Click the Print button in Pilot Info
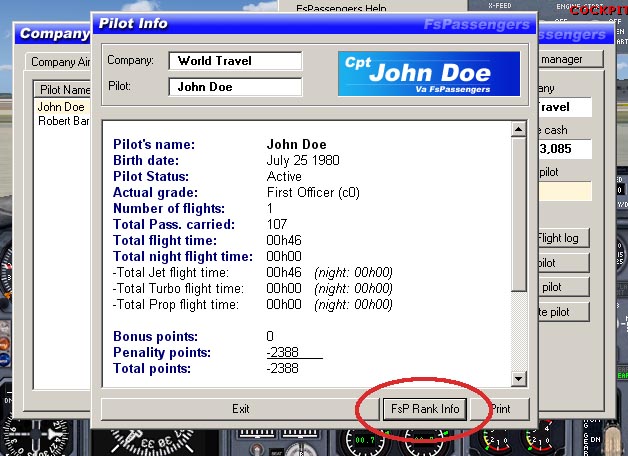 [x=500, y=409]
